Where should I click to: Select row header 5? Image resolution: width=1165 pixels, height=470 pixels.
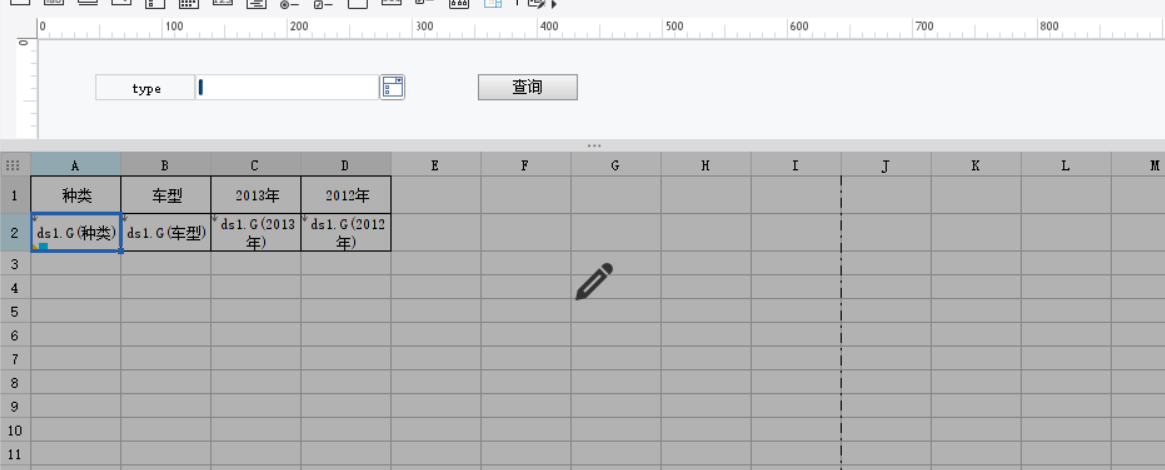[14, 311]
